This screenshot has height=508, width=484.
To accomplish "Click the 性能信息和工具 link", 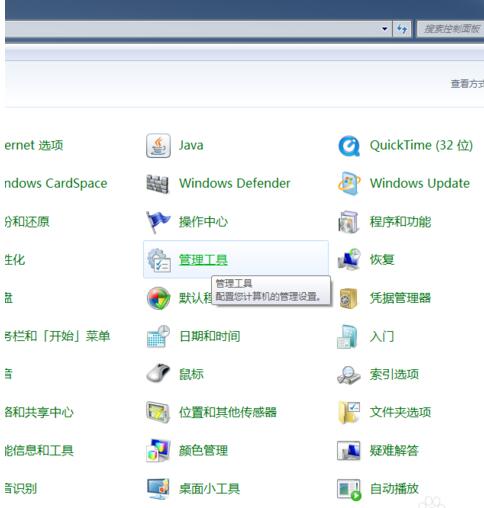I will tap(39, 451).
